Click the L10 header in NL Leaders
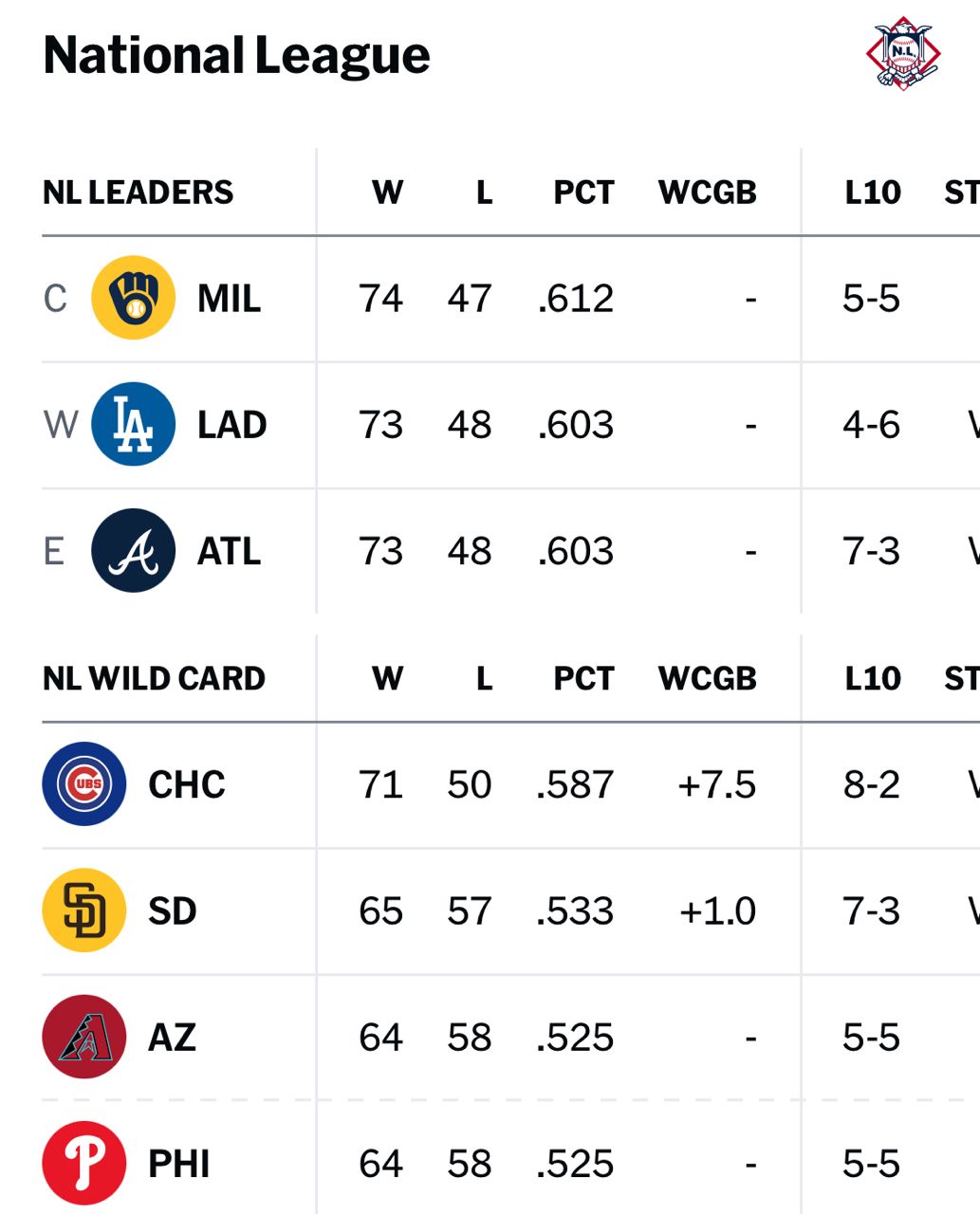Screen dimensions: 980x1214 (873, 193)
